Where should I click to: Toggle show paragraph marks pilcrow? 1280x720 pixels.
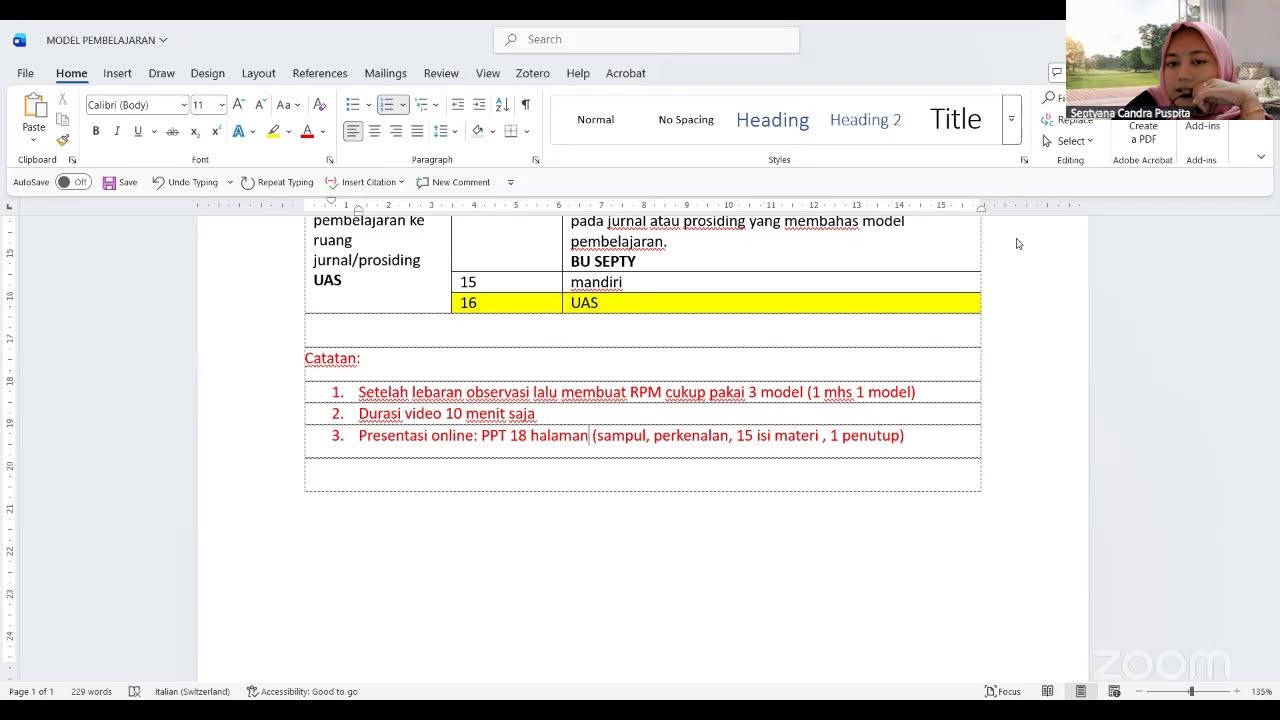click(x=525, y=105)
